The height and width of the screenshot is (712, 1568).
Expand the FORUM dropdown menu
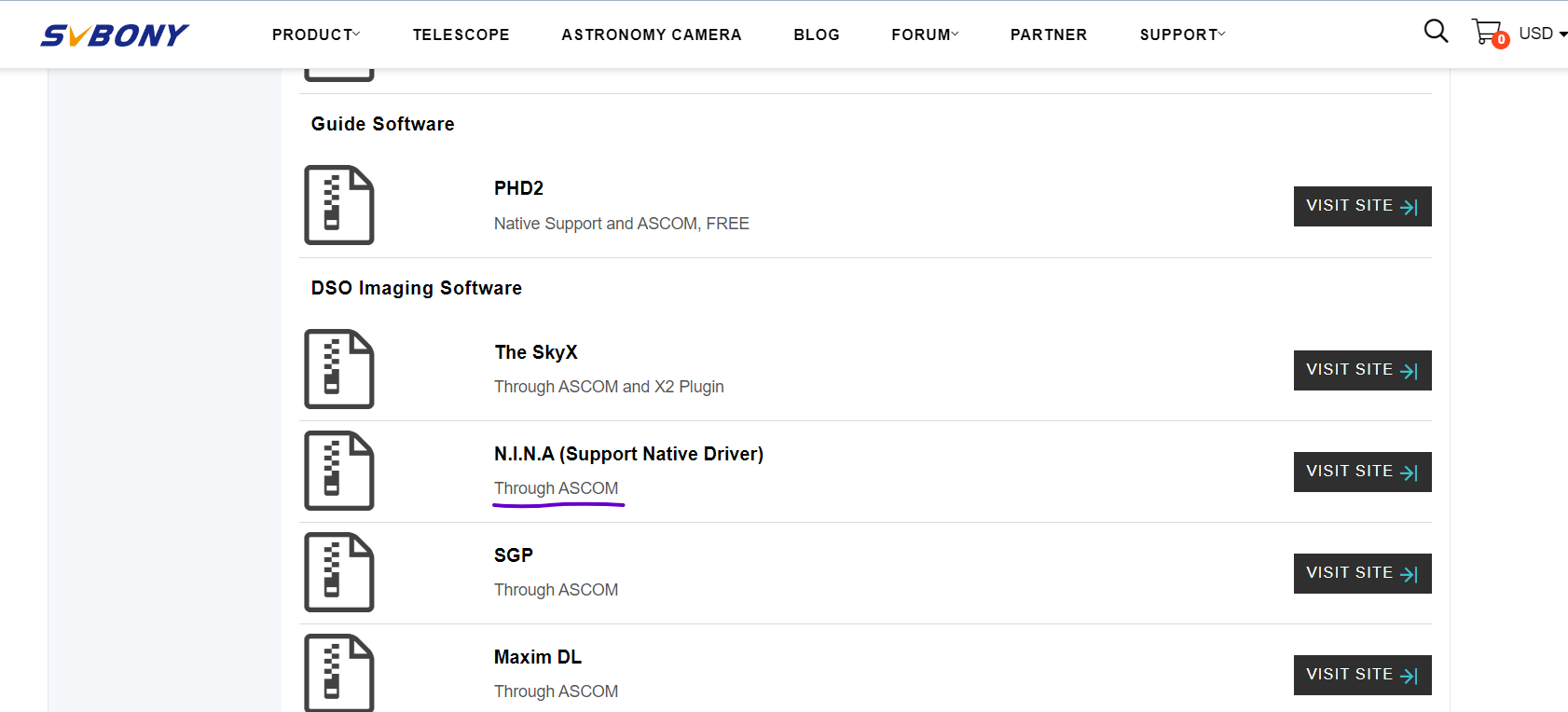coord(925,34)
